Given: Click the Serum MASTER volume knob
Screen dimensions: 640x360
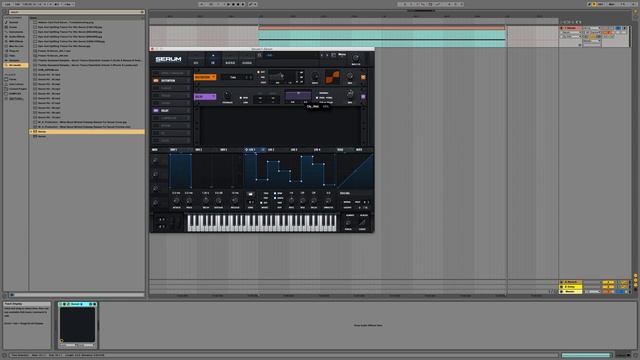Looking at the screenshot, I should click(x=356, y=58).
